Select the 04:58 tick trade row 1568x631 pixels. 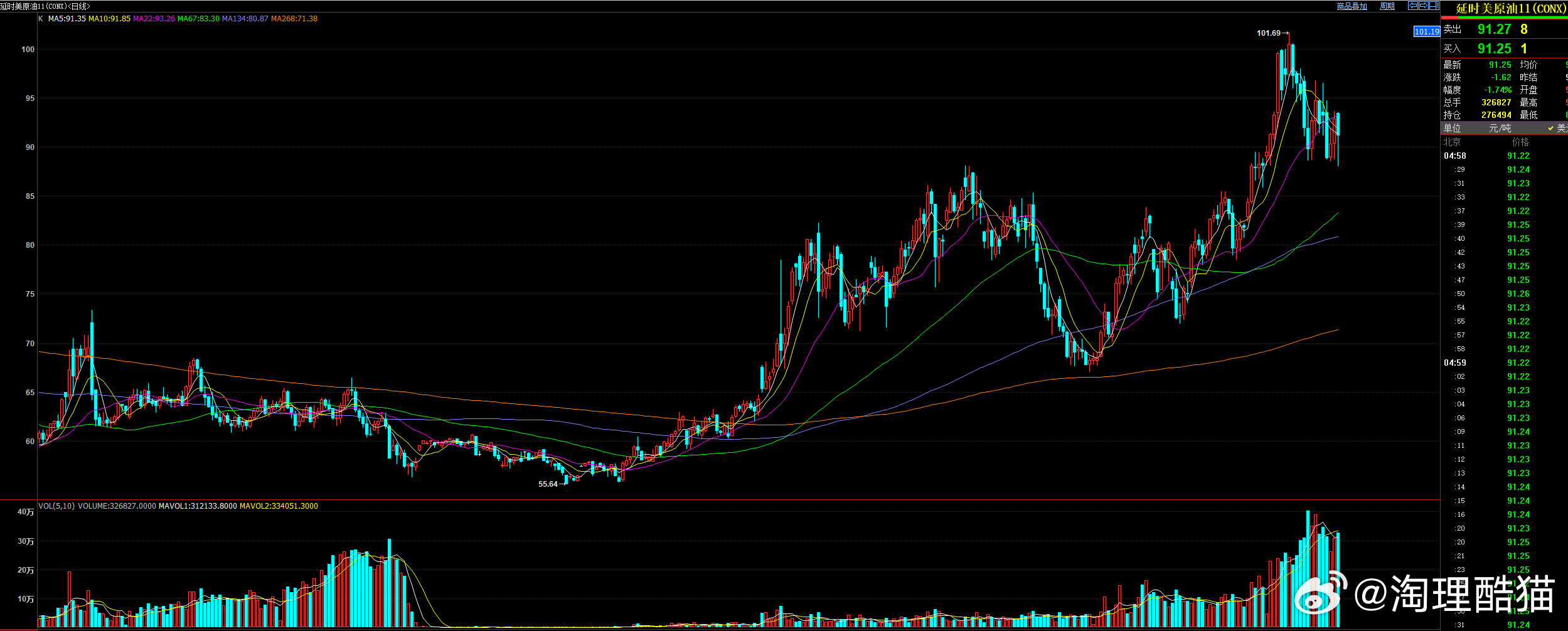pyautogui.click(x=1504, y=156)
